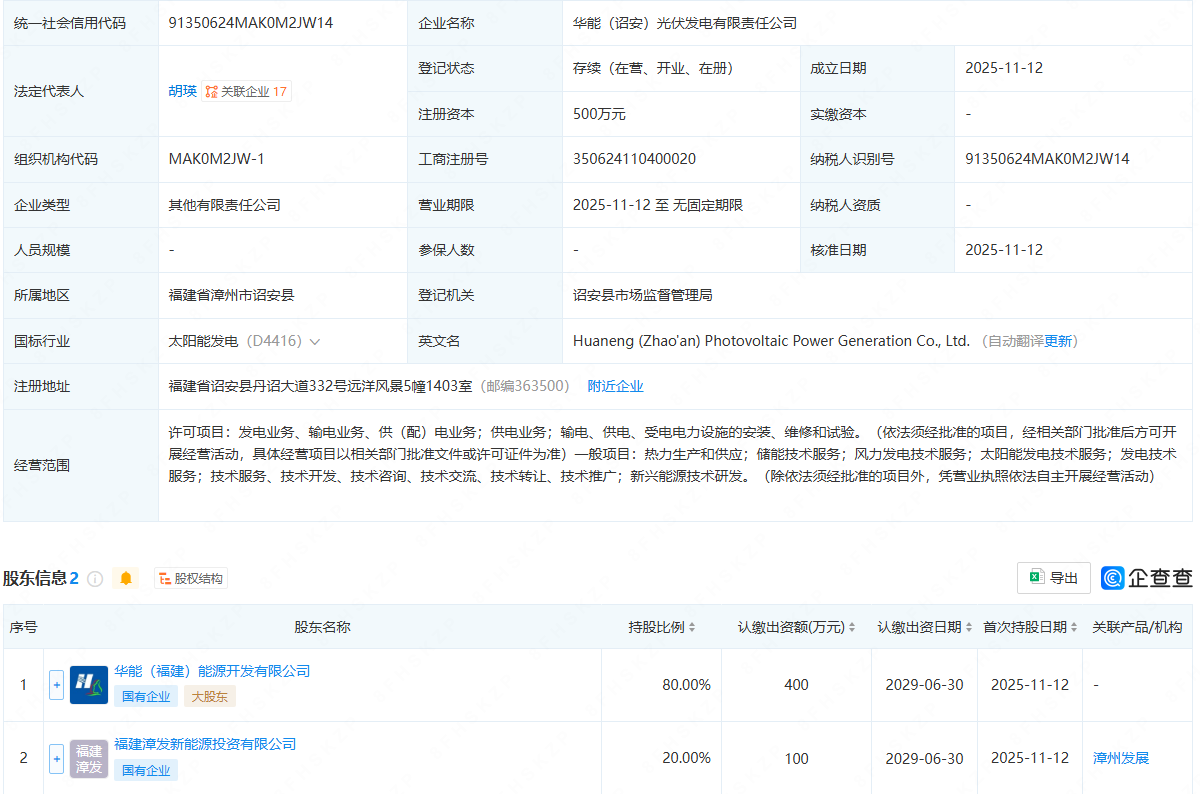Image resolution: width=1200 pixels, height=794 pixels.
Task: Click the 福建漳发 shareholder logo
Action: pyautogui.click(x=89, y=758)
